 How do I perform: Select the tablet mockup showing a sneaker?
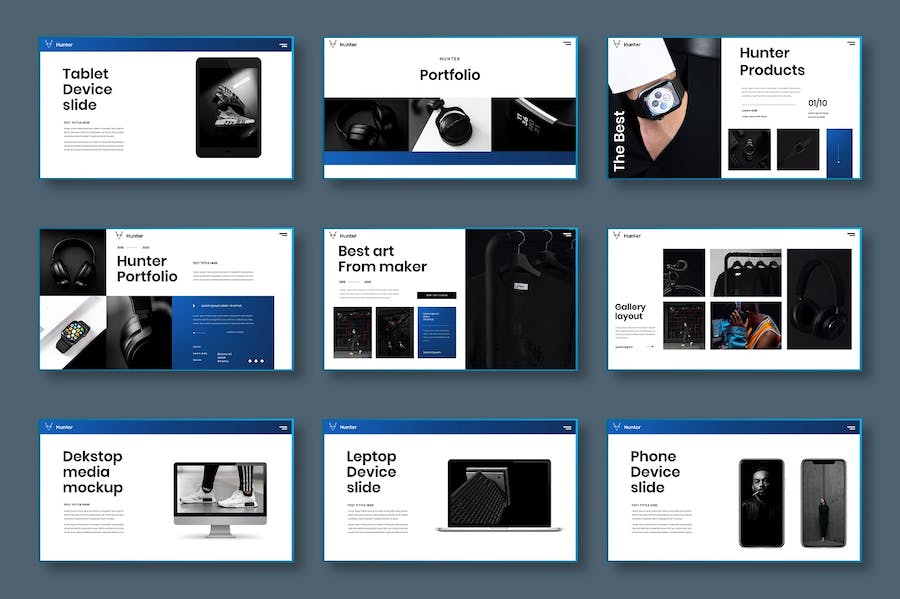pos(228,107)
